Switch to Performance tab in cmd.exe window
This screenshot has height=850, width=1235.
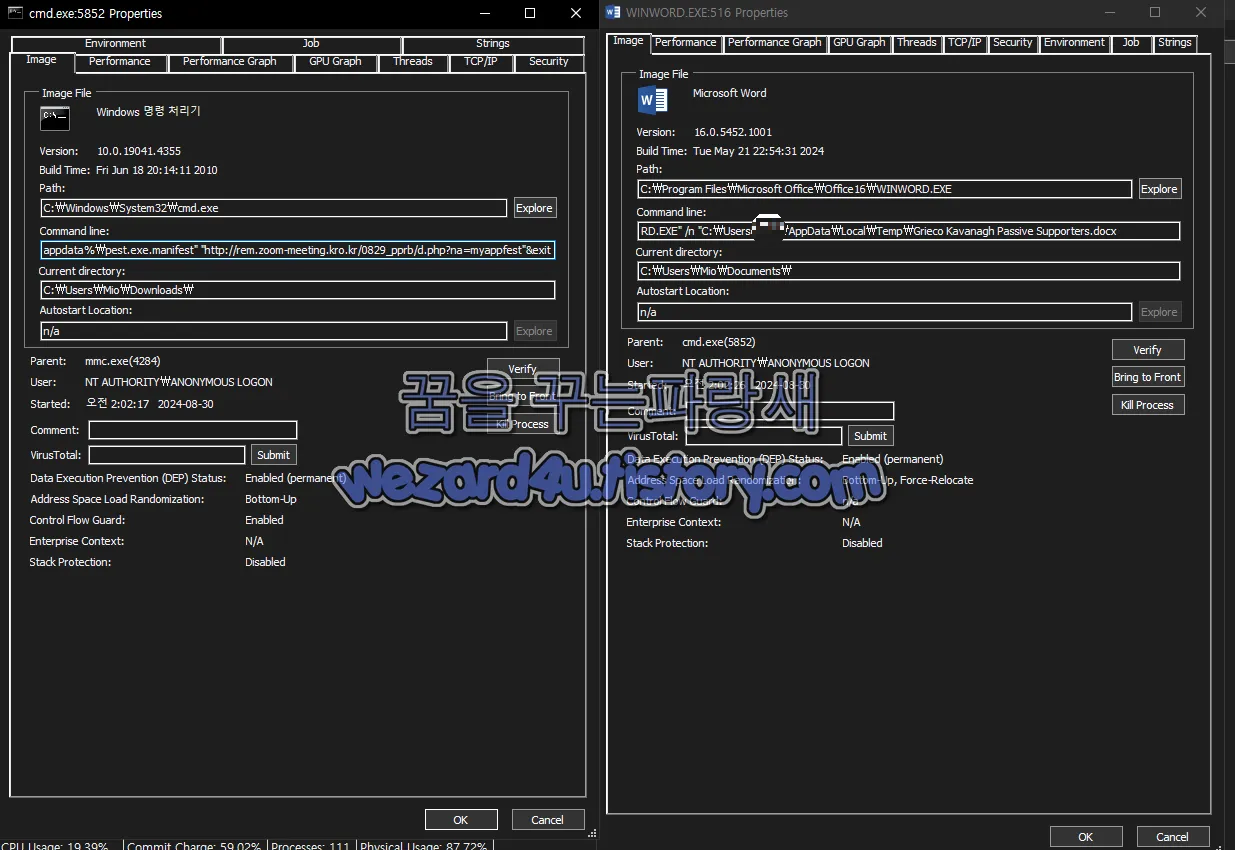(x=120, y=62)
